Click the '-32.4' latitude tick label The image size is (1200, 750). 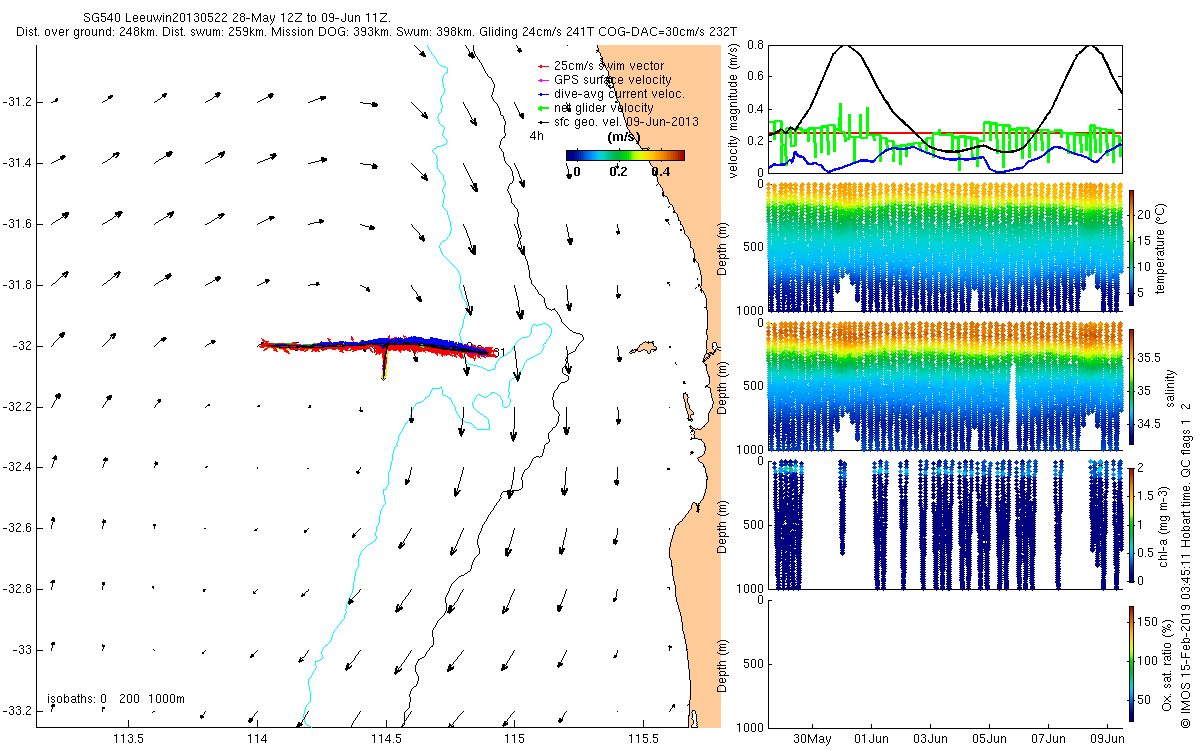click(18, 467)
